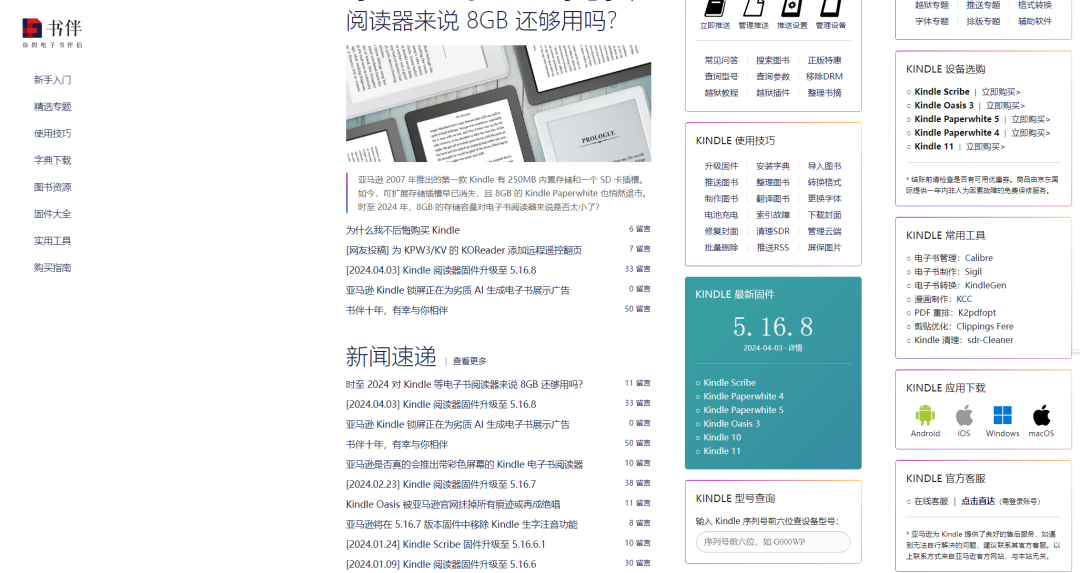Open 转换格式 tip link
This screenshot has height=573, width=1080.
824,183
